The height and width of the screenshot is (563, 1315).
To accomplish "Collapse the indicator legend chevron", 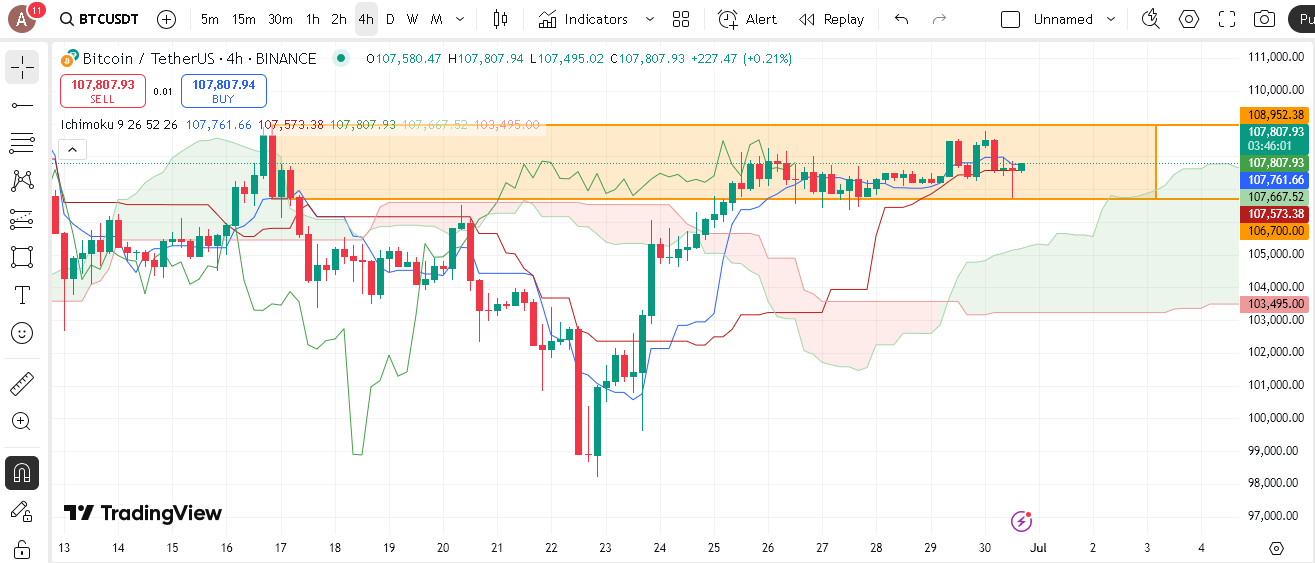I will [72, 150].
